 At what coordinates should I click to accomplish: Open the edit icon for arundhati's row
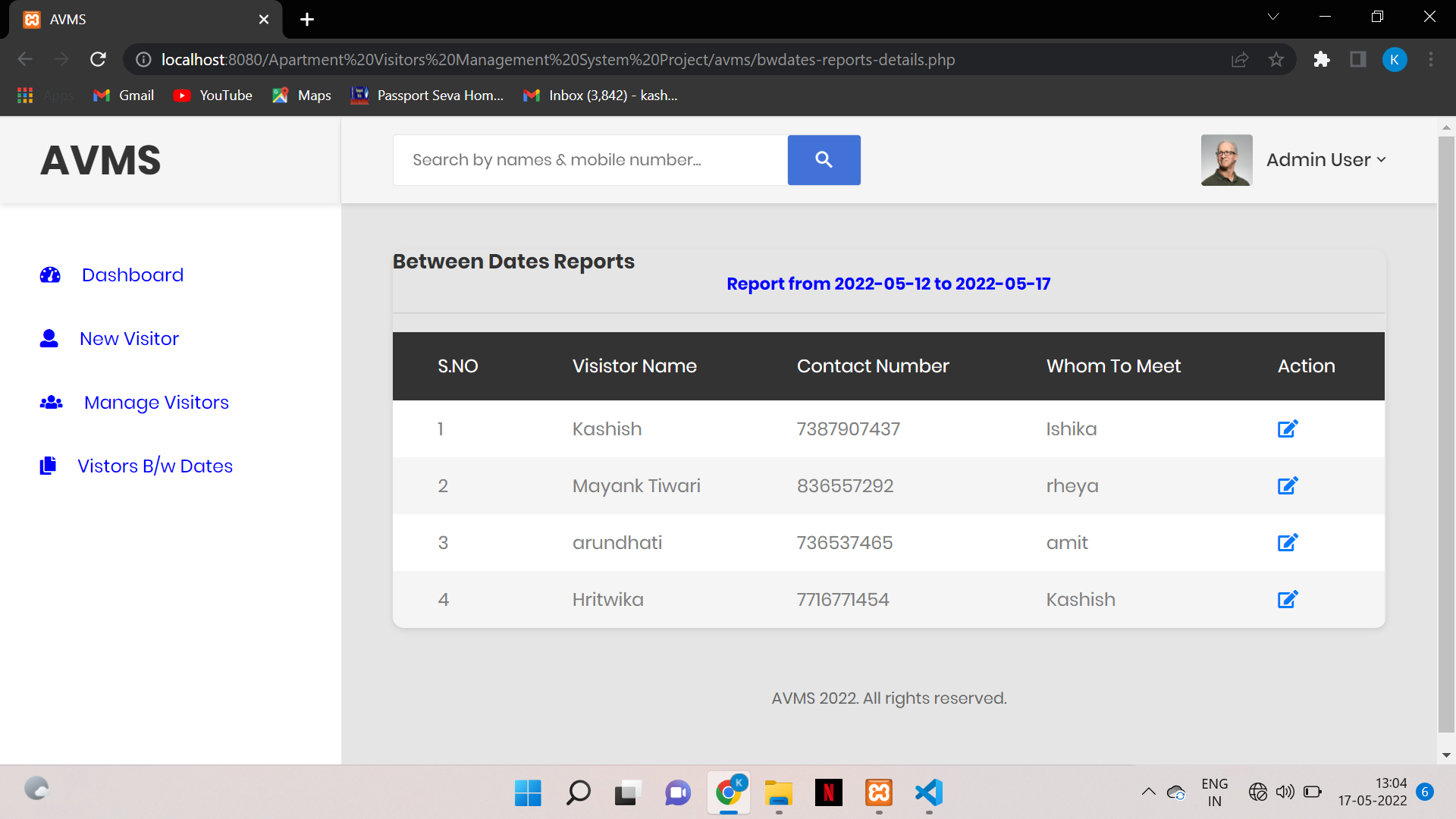point(1288,542)
